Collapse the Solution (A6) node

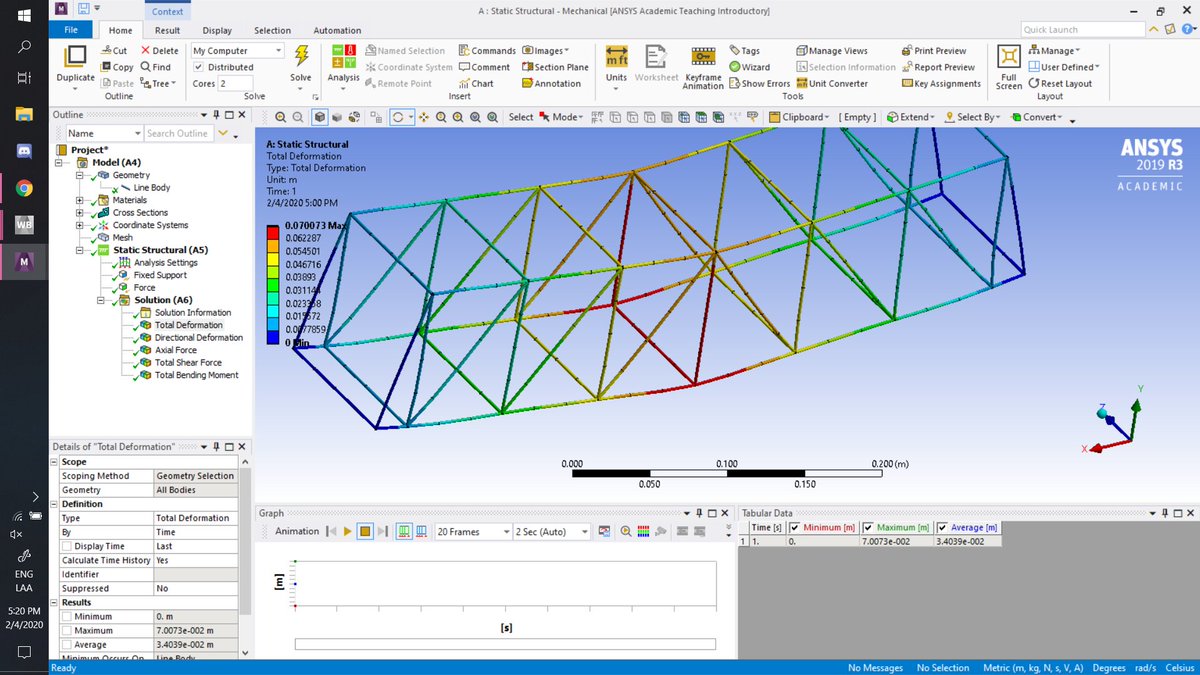(101, 300)
